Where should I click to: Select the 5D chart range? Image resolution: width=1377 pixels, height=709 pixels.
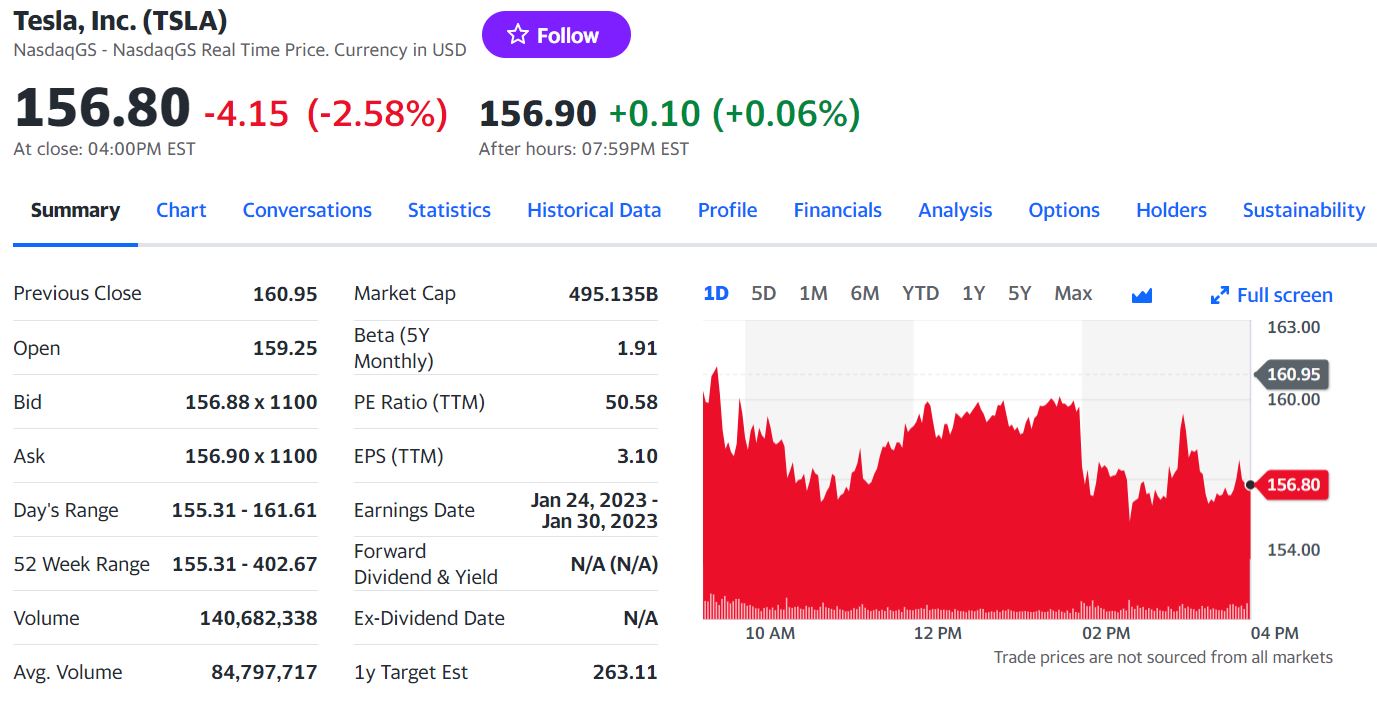click(763, 293)
